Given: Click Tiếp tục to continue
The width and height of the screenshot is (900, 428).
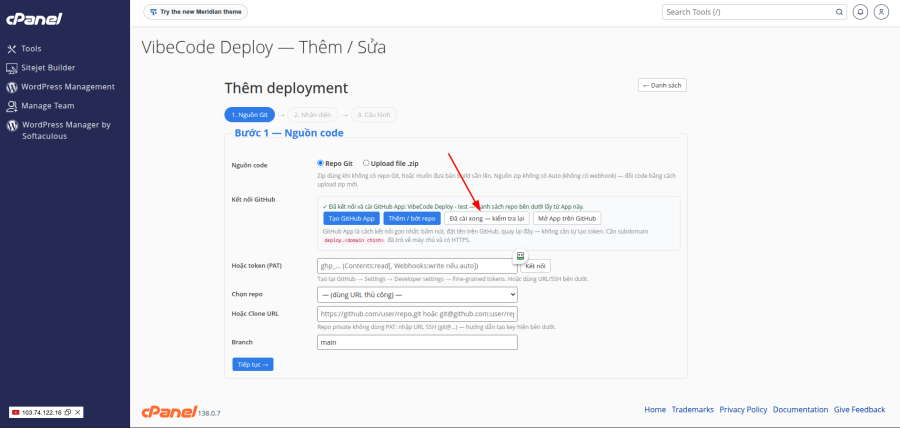Looking at the screenshot, I should coord(253,364).
